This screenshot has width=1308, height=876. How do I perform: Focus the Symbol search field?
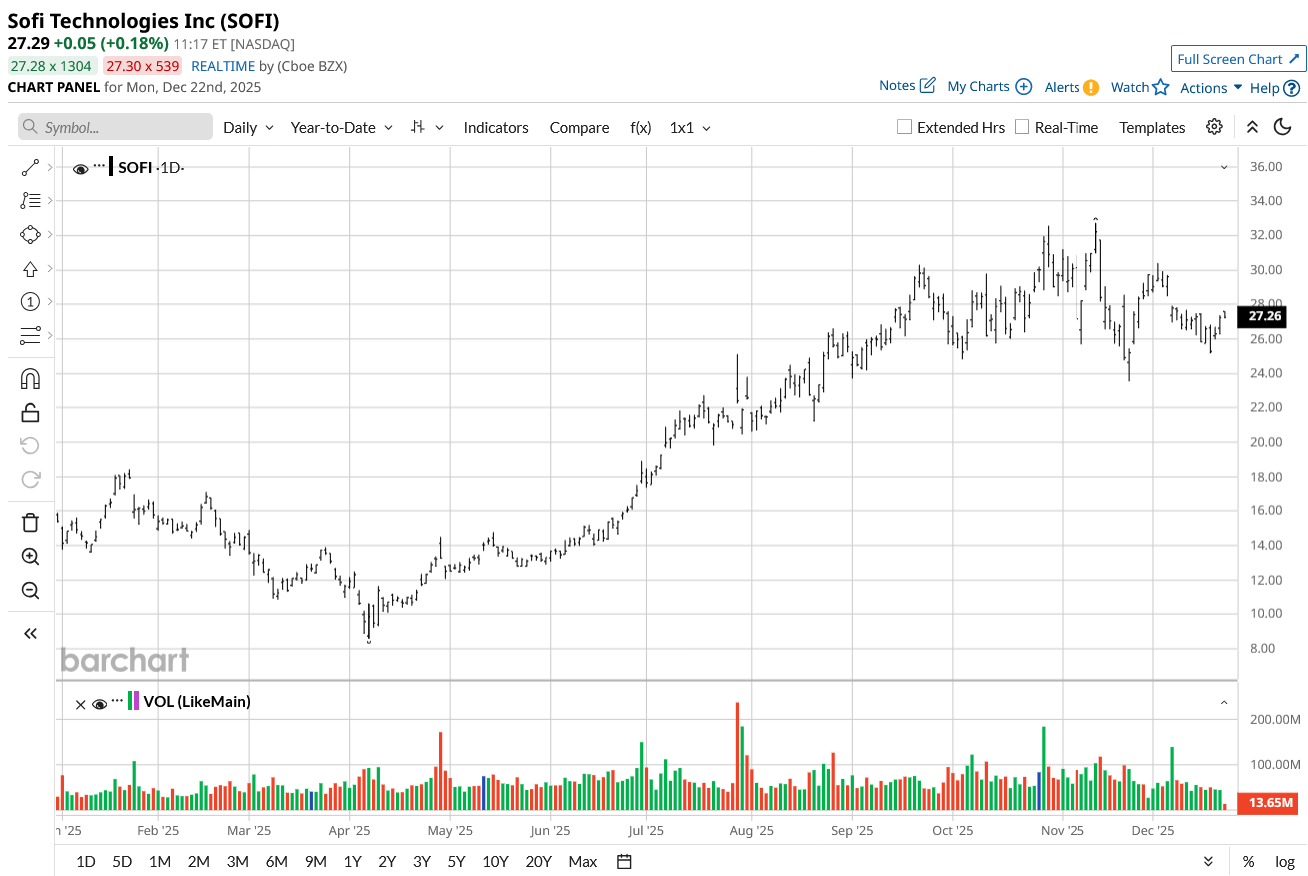[115, 127]
